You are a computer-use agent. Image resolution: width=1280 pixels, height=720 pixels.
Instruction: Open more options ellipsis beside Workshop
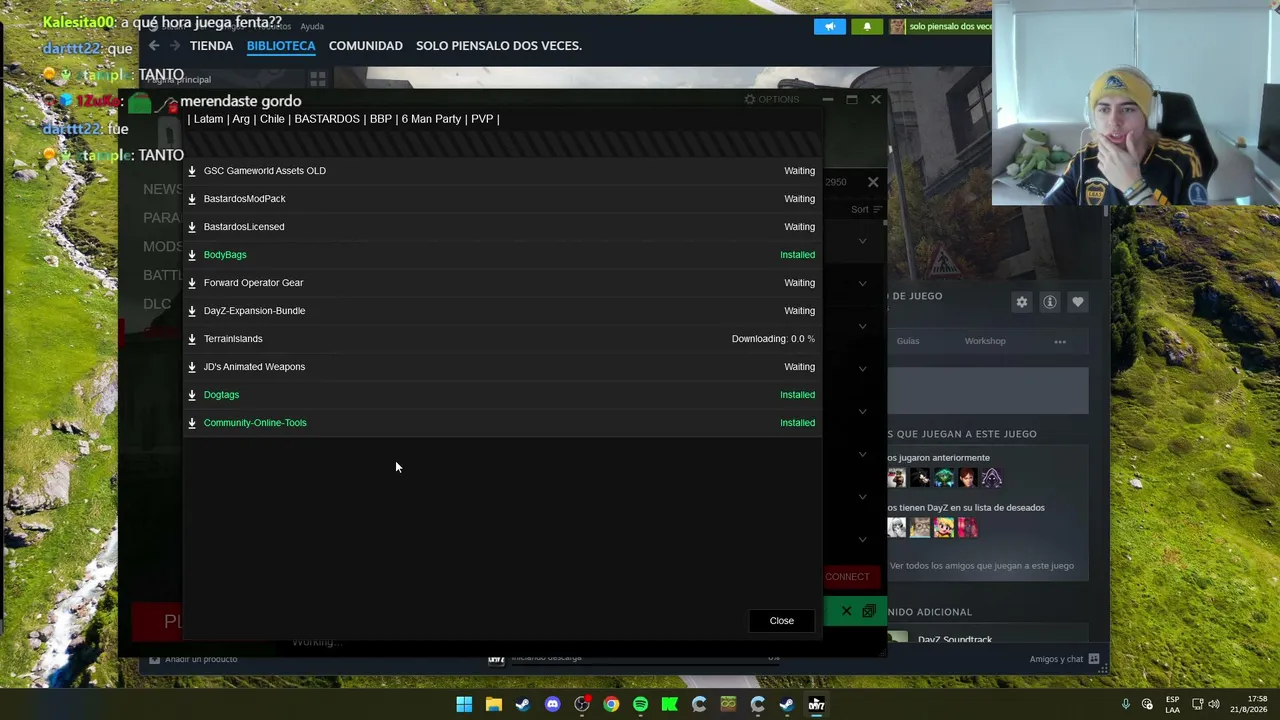[x=1060, y=342]
